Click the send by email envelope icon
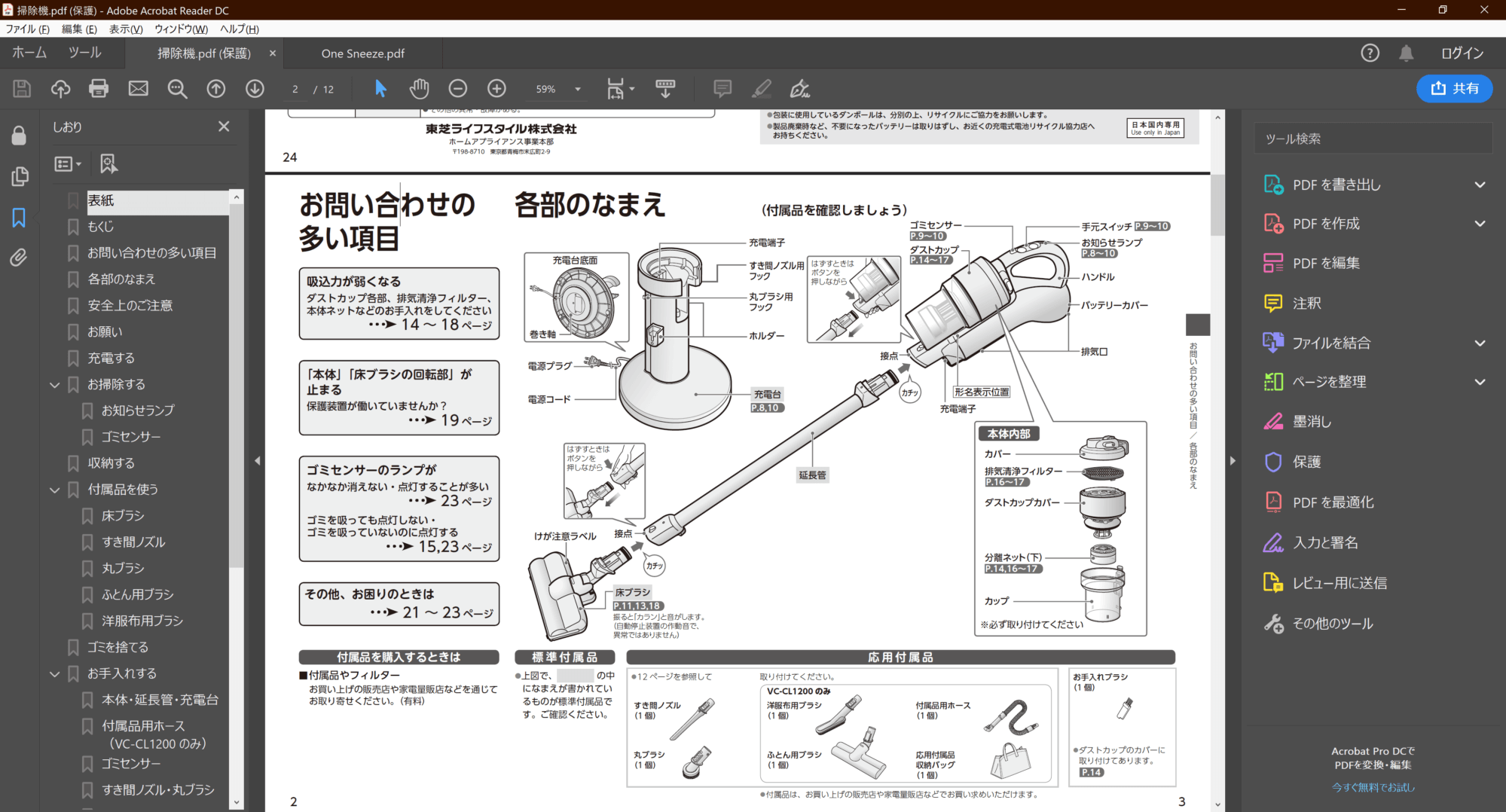The height and width of the screenshot is (812, 1506). pos(139,89)
